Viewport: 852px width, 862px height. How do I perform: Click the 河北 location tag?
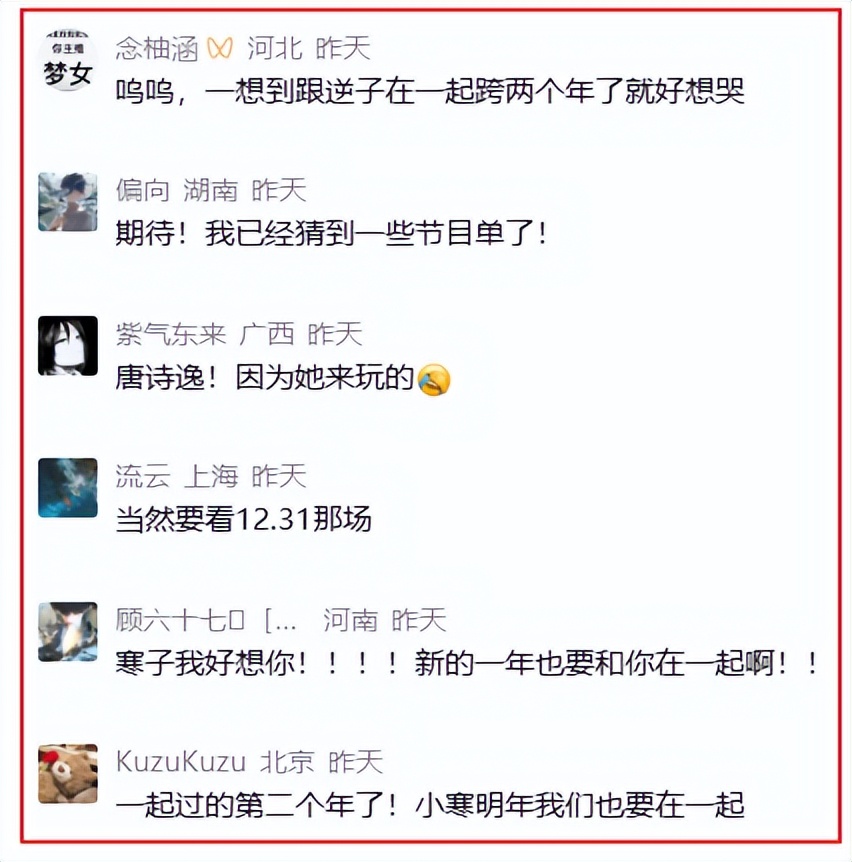tap(275, 48)
